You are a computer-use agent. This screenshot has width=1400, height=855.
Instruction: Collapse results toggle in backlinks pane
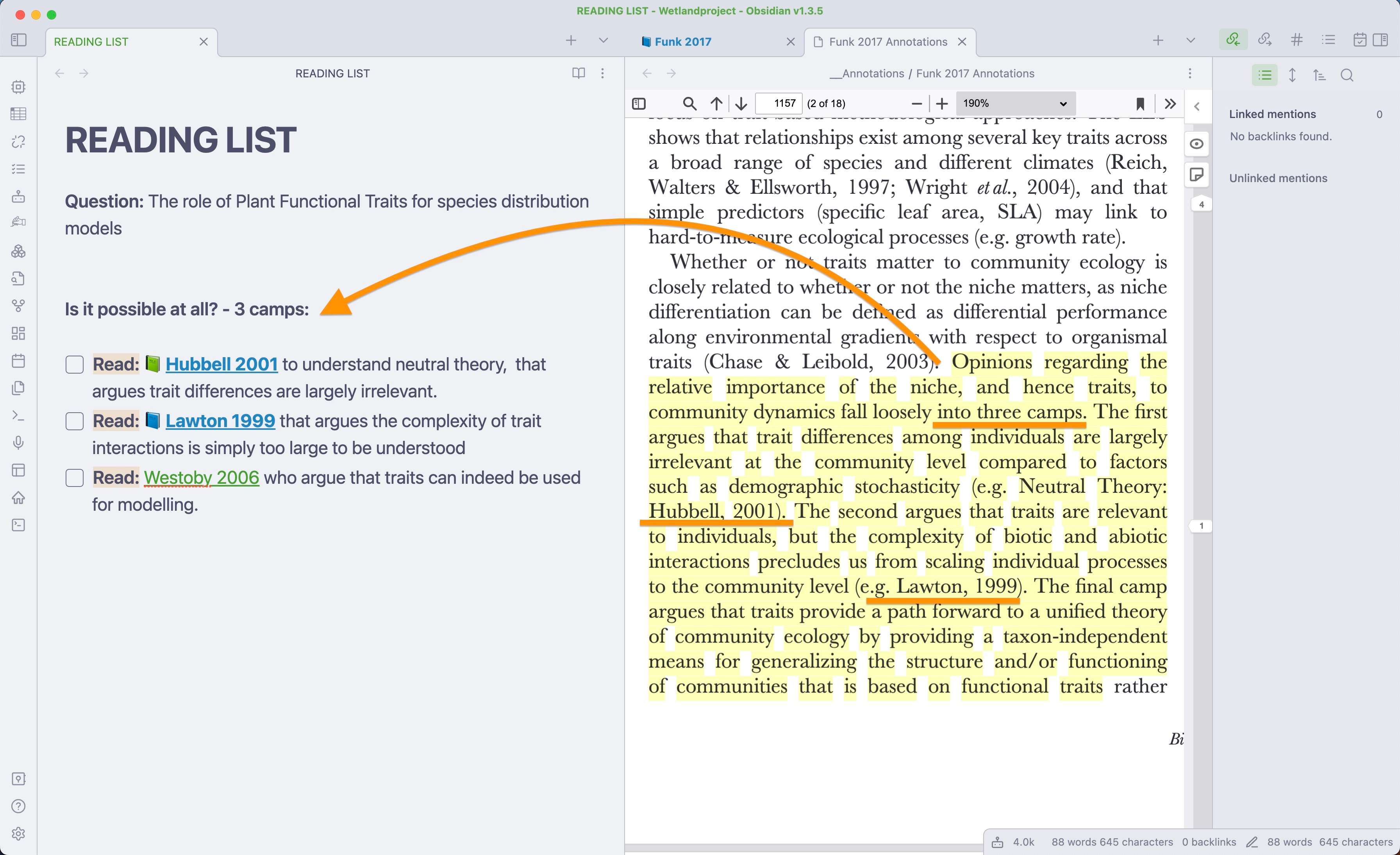[1265, 75]
